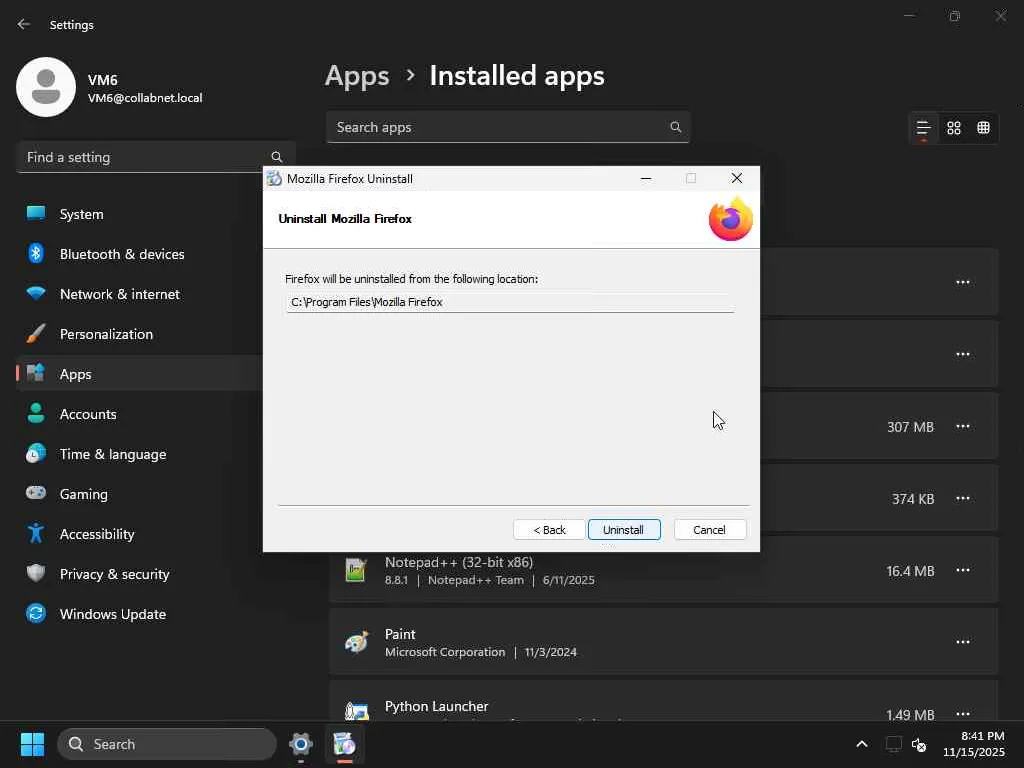Switch to table view layout icon

[984, 128]
